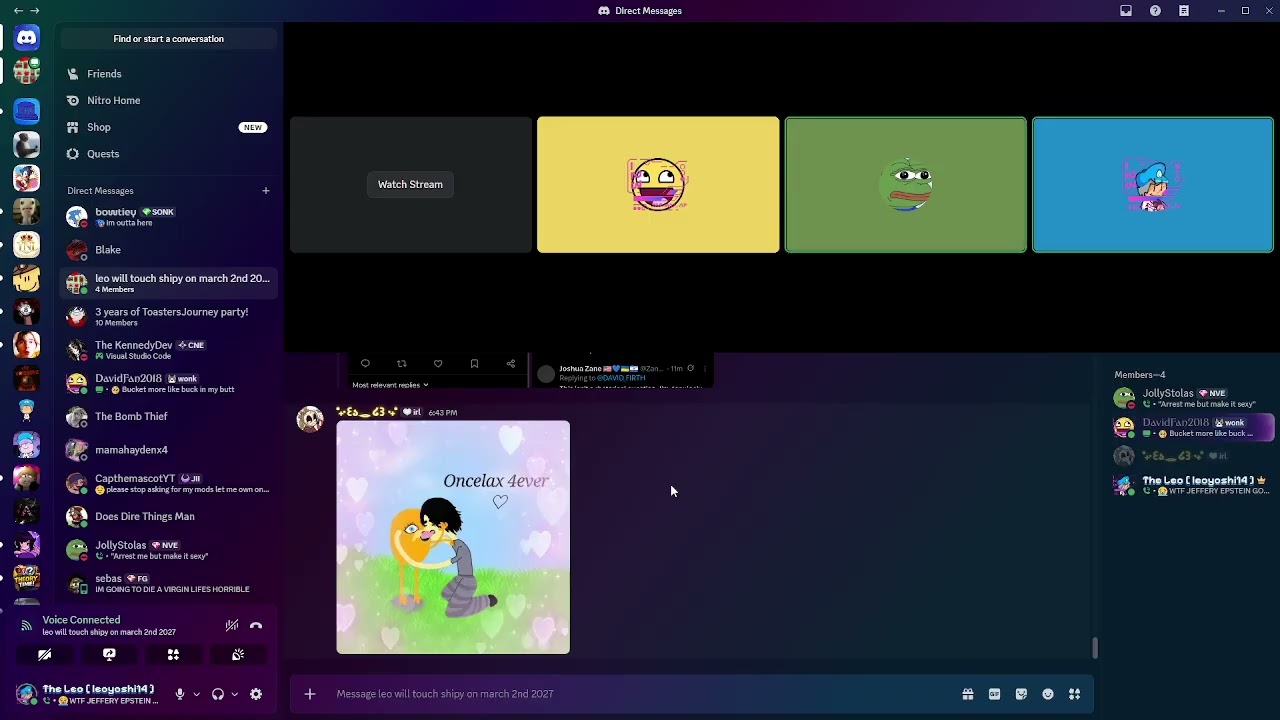The width and height of the screenshot is (1280, 720).
Task: Deafen audio with headphones icon
Action: coord(218,694)
